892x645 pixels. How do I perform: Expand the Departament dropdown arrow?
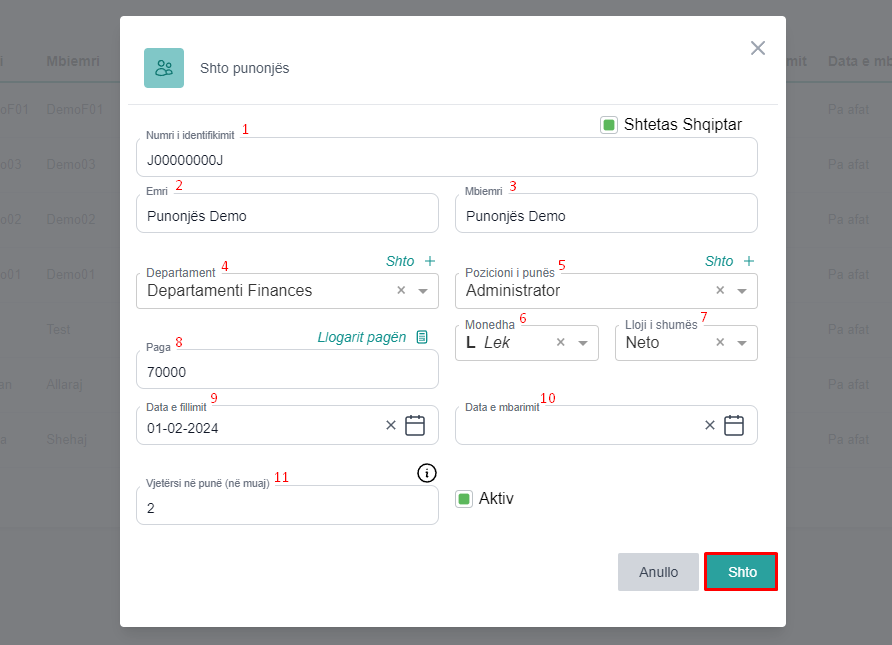(423, 291)
